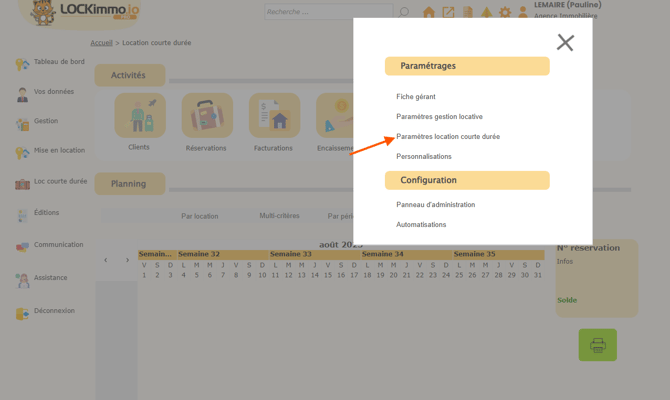Screen dimensions: 670x400
Task: Click the document icon in header
Action: click(468, 12)
